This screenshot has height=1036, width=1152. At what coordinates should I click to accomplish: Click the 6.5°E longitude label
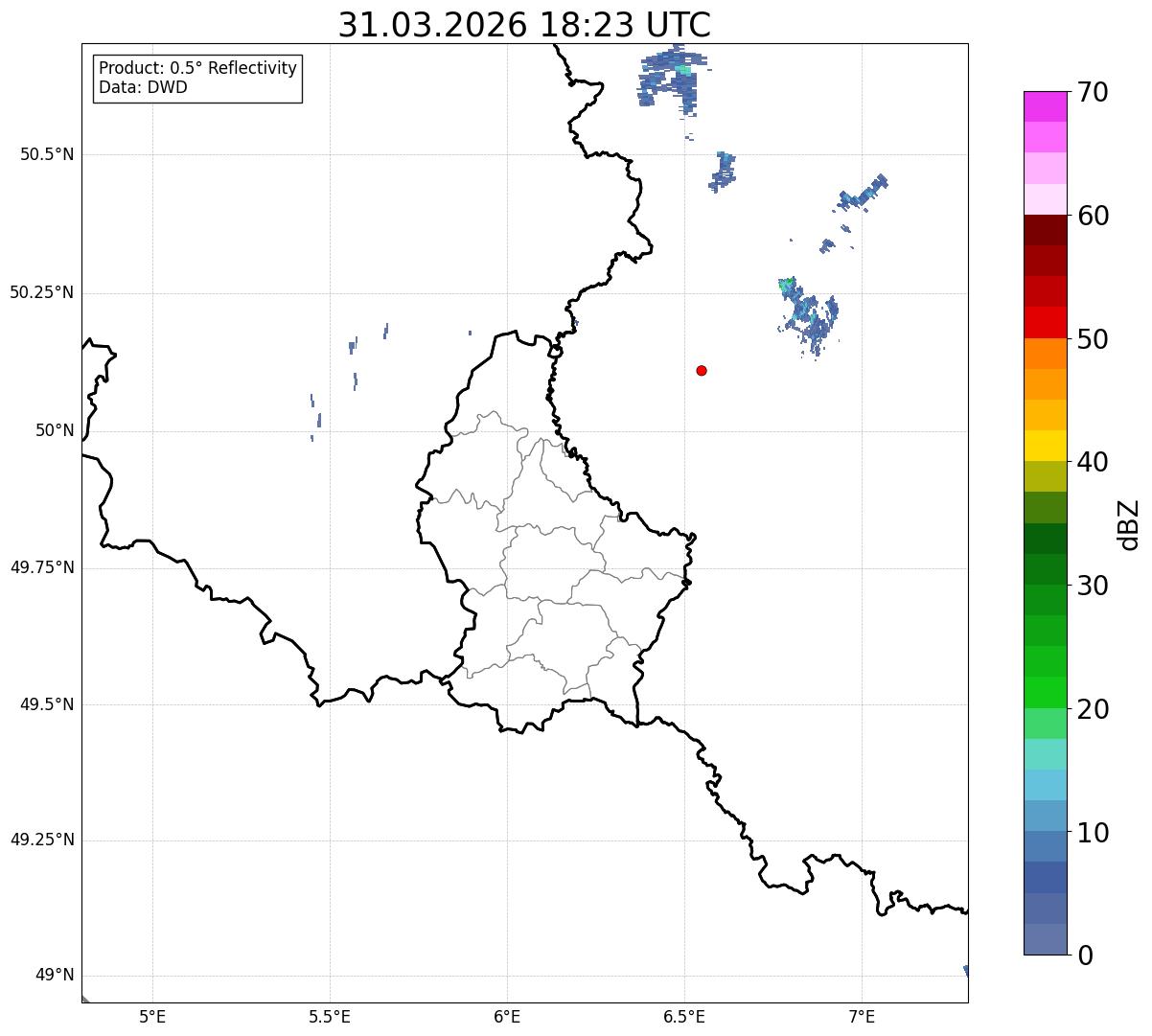pyautogui.click(x=684, y=1017)
